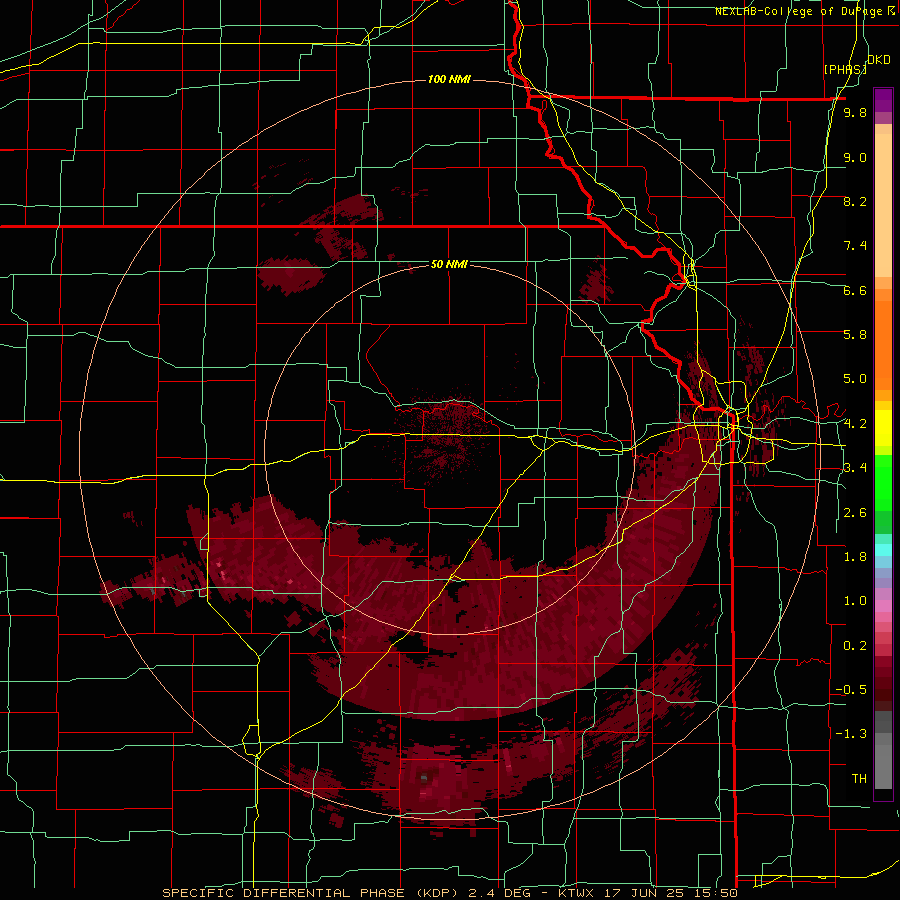Click the "-0.5" color scale value
This screenshot has height=900, width=900.
(x=851, y=690)
